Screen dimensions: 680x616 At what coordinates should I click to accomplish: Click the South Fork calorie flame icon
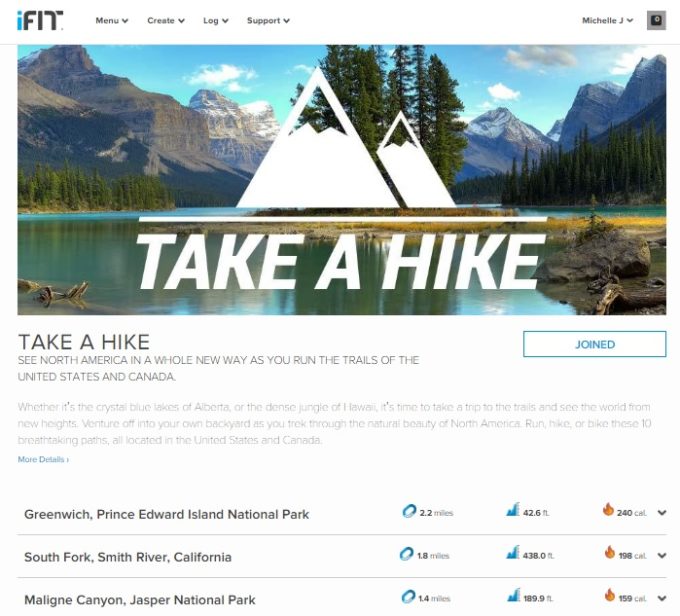pos(610,552)
